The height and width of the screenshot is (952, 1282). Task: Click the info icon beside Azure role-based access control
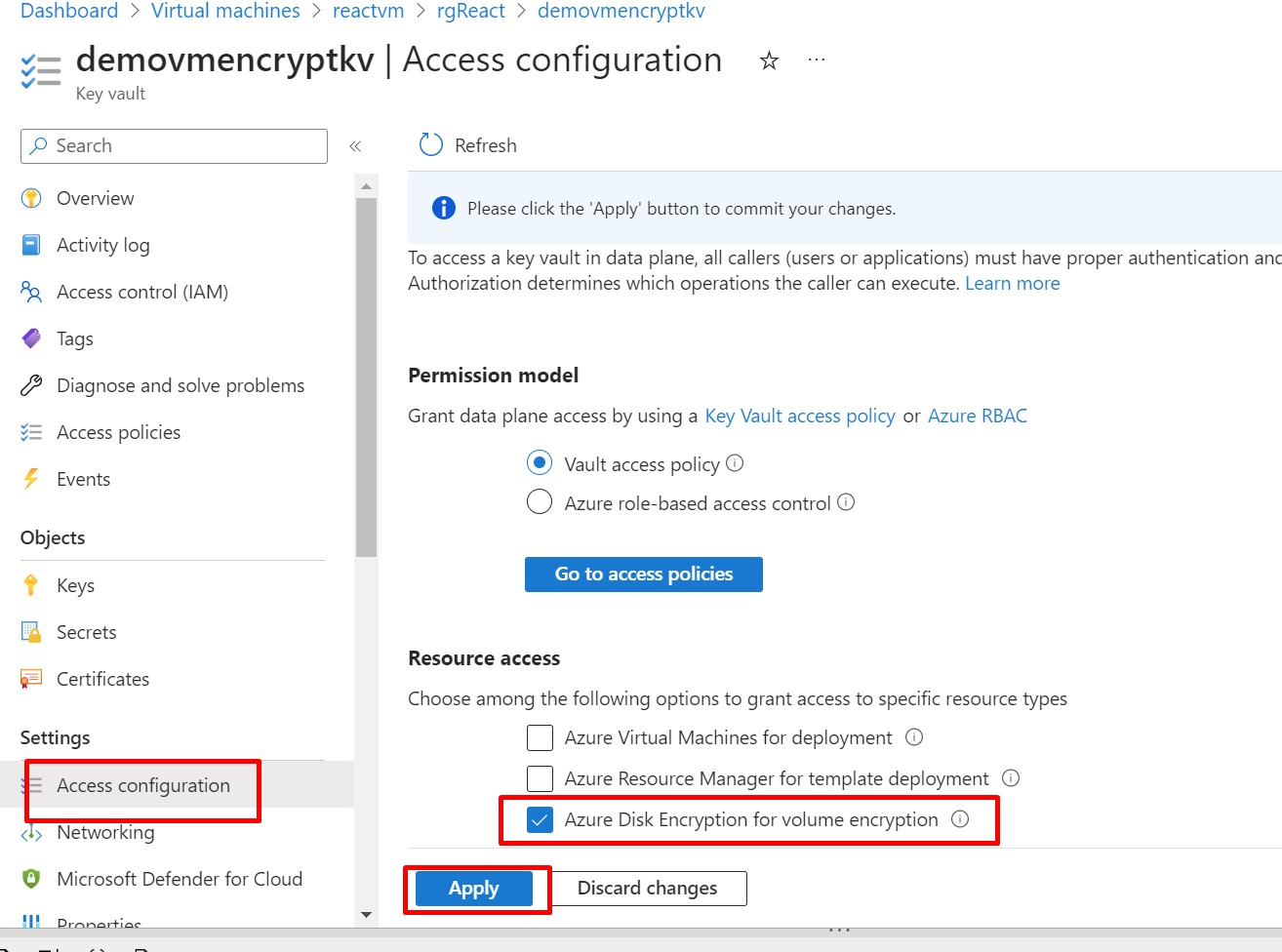[846, 502]
